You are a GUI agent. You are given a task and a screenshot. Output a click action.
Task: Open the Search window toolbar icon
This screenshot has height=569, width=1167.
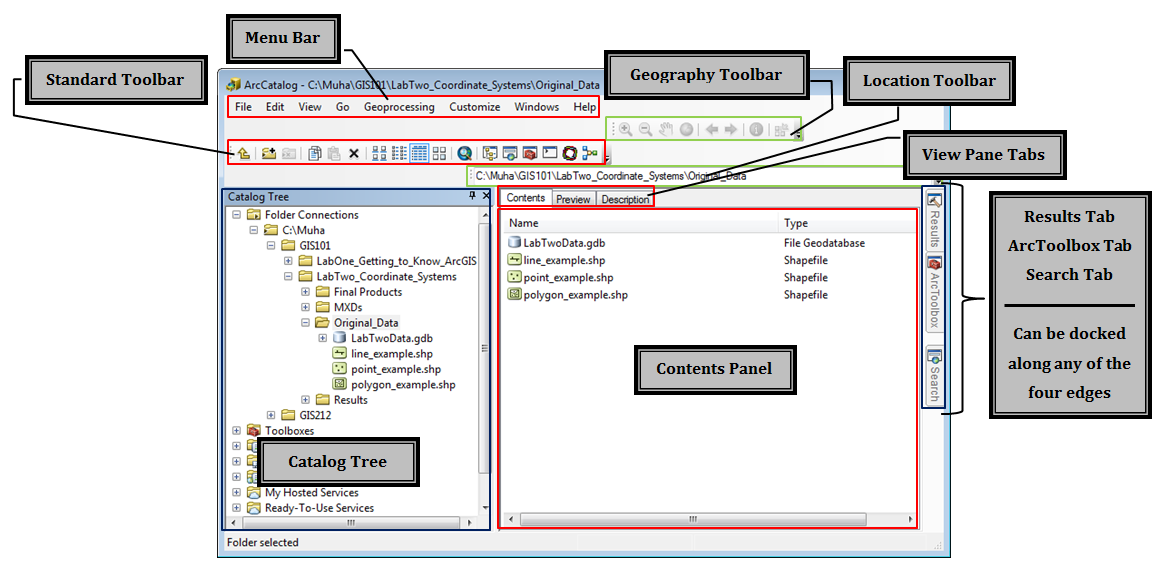[x=511, y=153]
